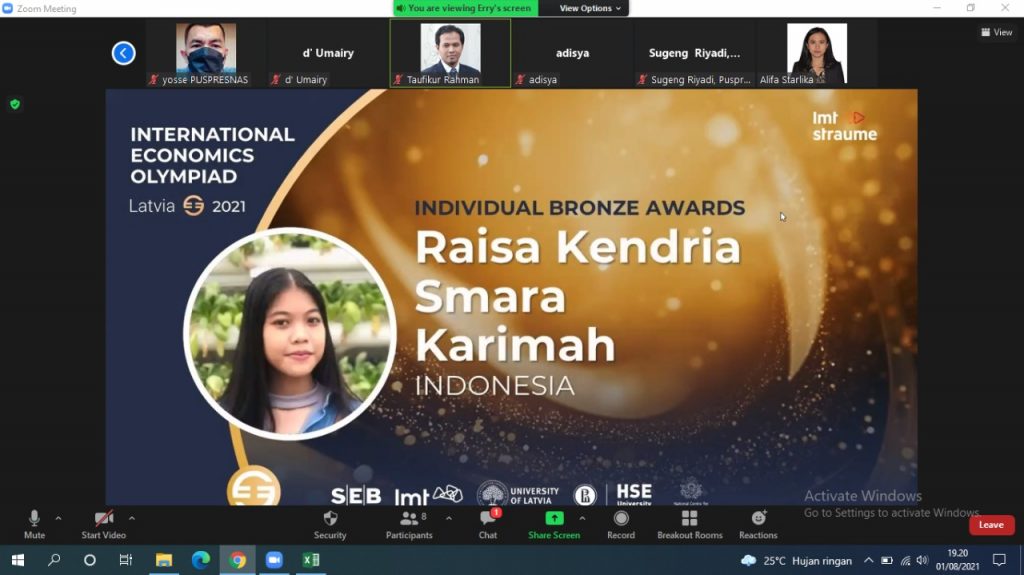This screenshot has height=575, width=1024.
Task: Leave the meeting with the Leave button
Action: click(991, 525)
